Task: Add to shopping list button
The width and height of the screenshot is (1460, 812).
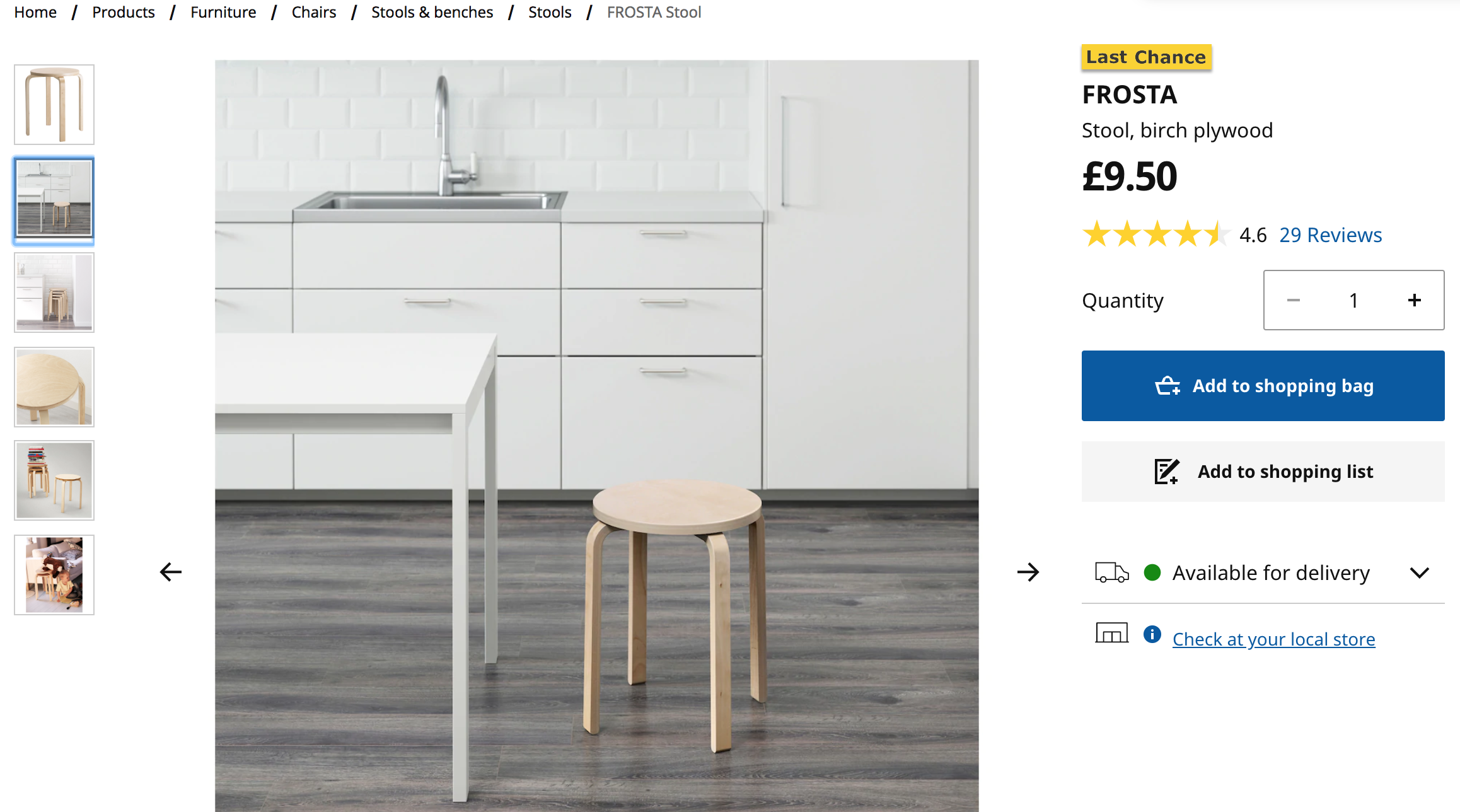Action: pos(1263,472)
